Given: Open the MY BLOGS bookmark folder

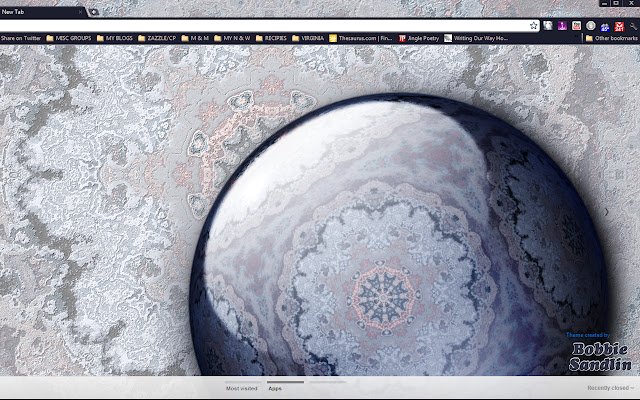Looking at the screenshot, I should pos(115,38).
